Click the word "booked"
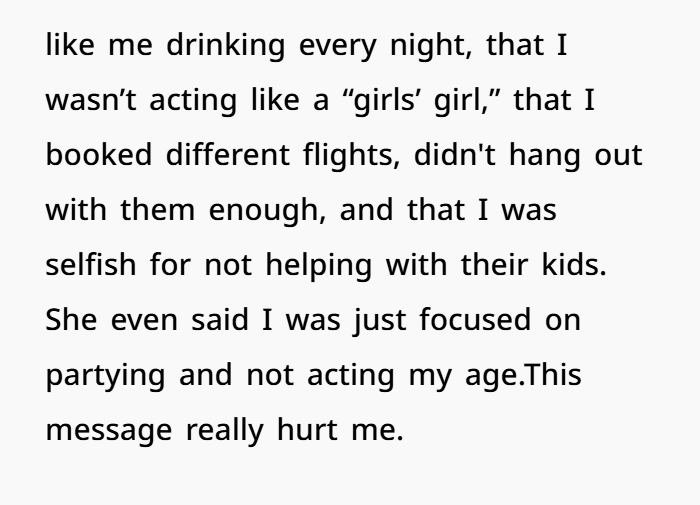 (99, 155)
